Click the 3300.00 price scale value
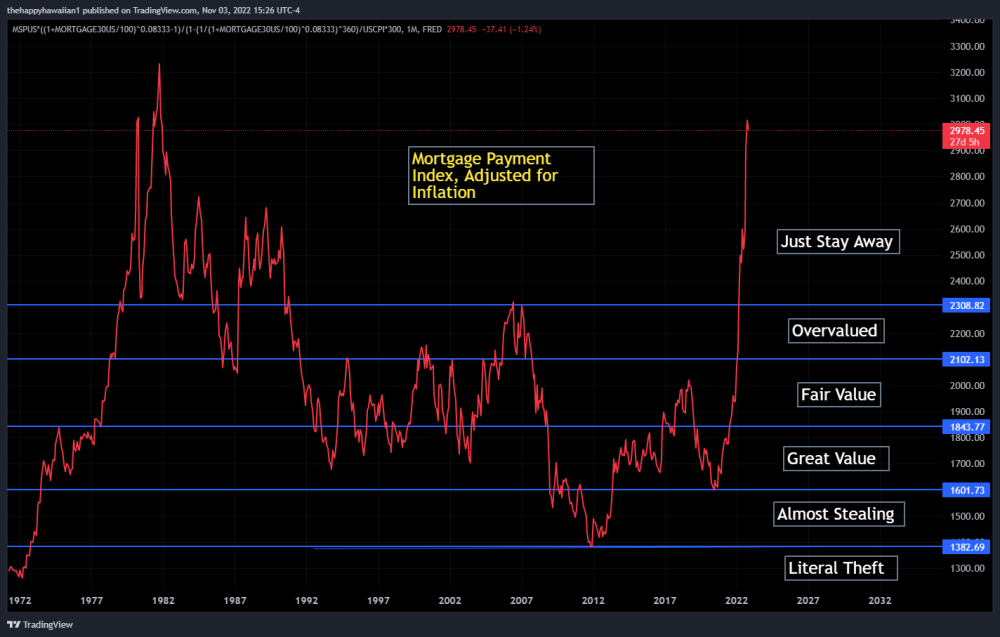Viewport: 1000px width, 637px height. [967, 47]
